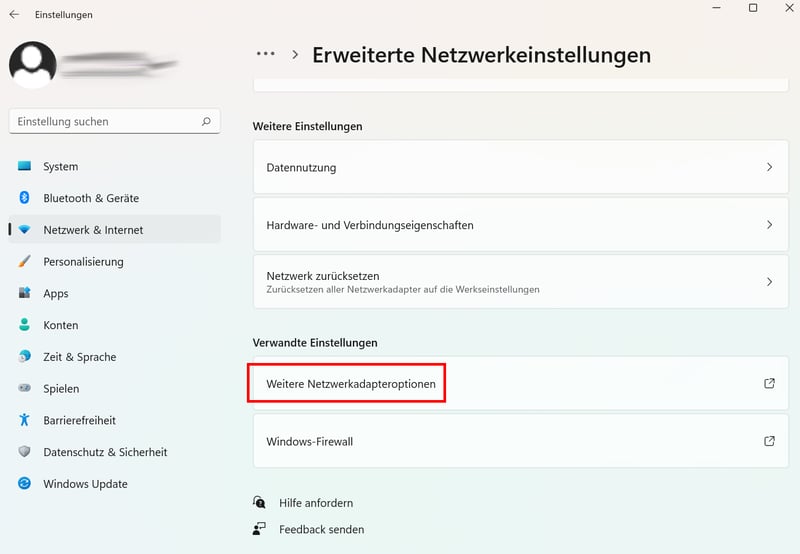Viewport: 800px width, 554px height.
Task: Open Hardware- und Verbindungseigenschaften chevron
Action: click(769, 225)
